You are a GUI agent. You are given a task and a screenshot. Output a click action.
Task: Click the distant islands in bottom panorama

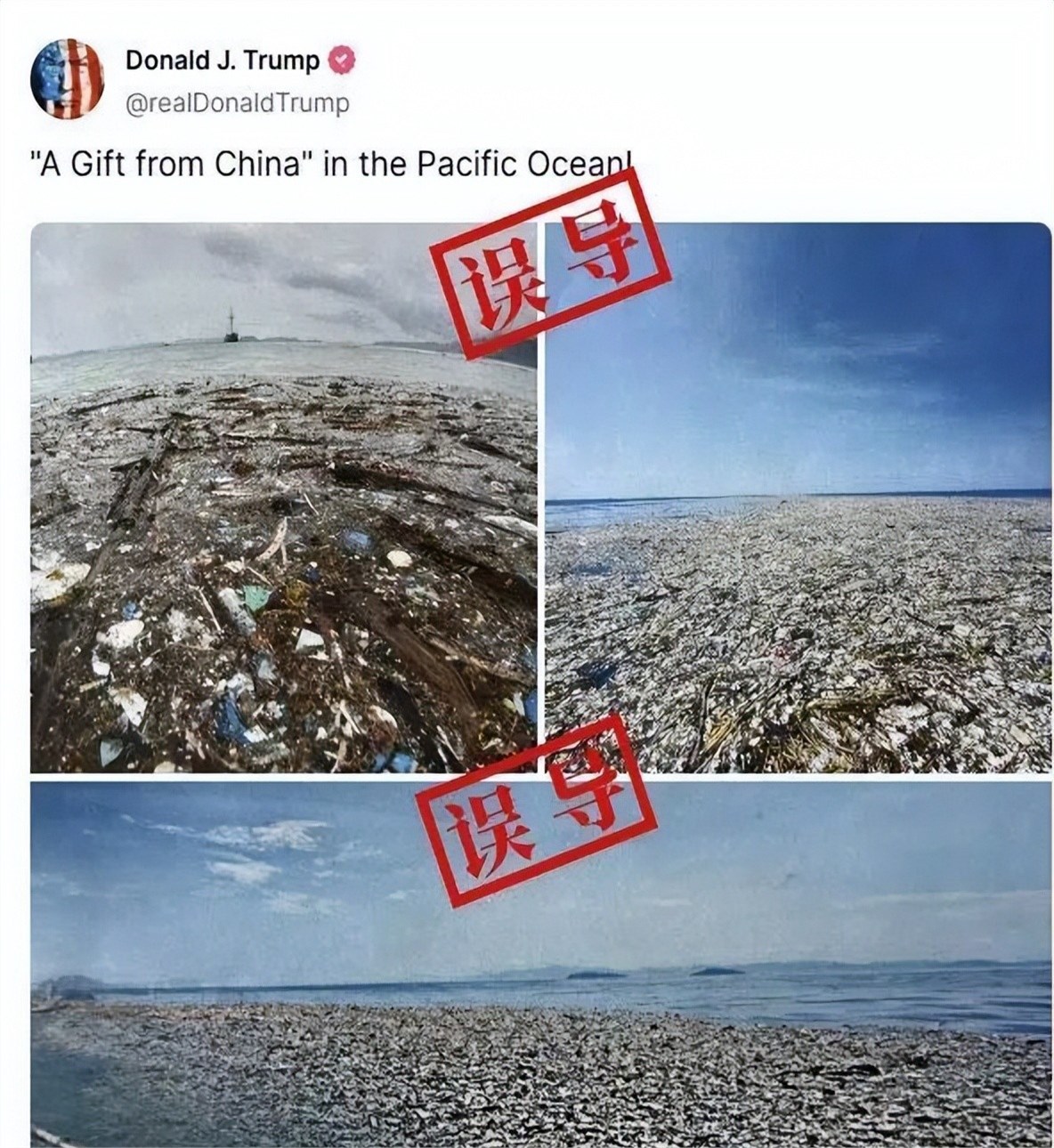pyautogui.click(x=654, y=972)
